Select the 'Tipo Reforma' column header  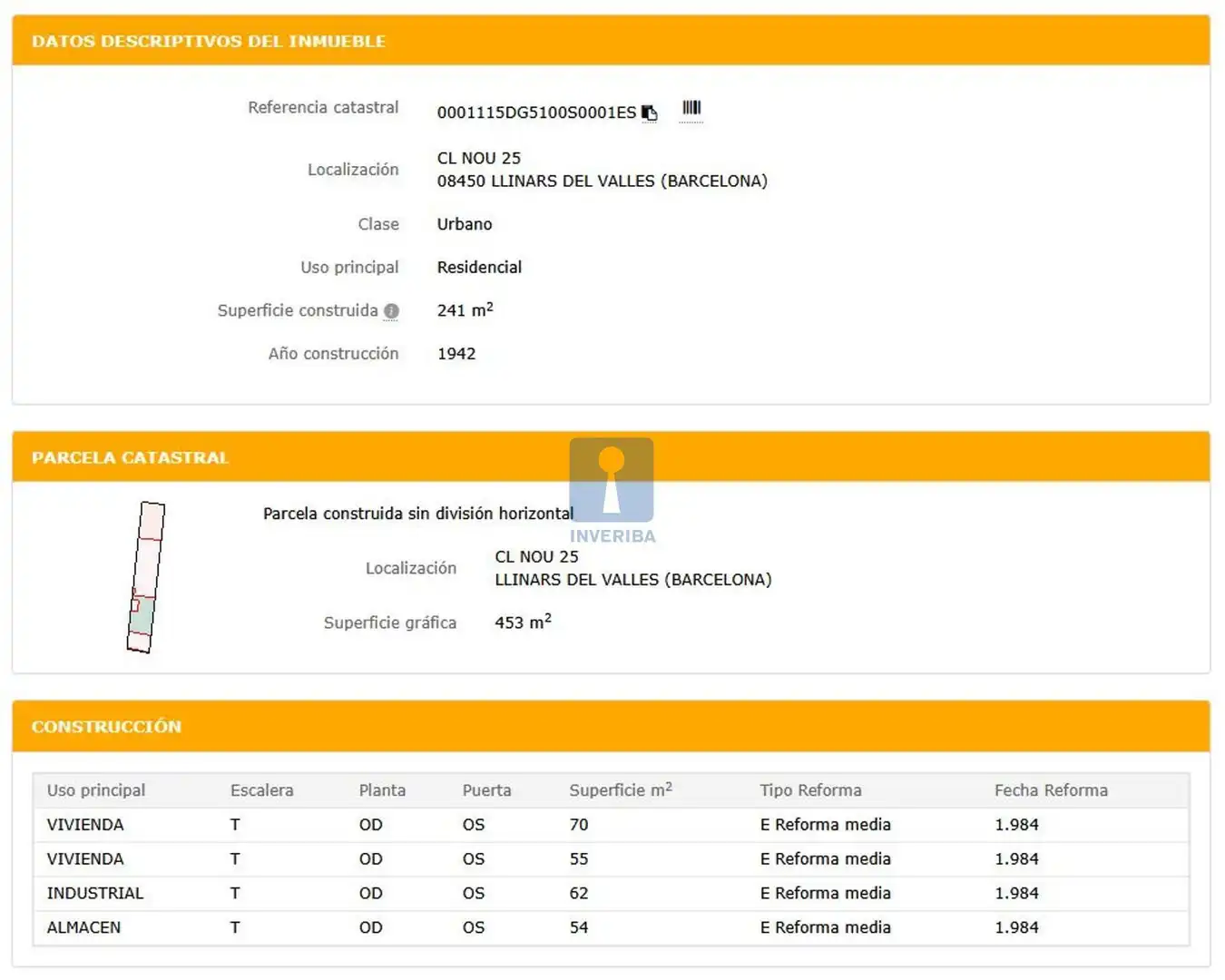(x=811, y=790)
